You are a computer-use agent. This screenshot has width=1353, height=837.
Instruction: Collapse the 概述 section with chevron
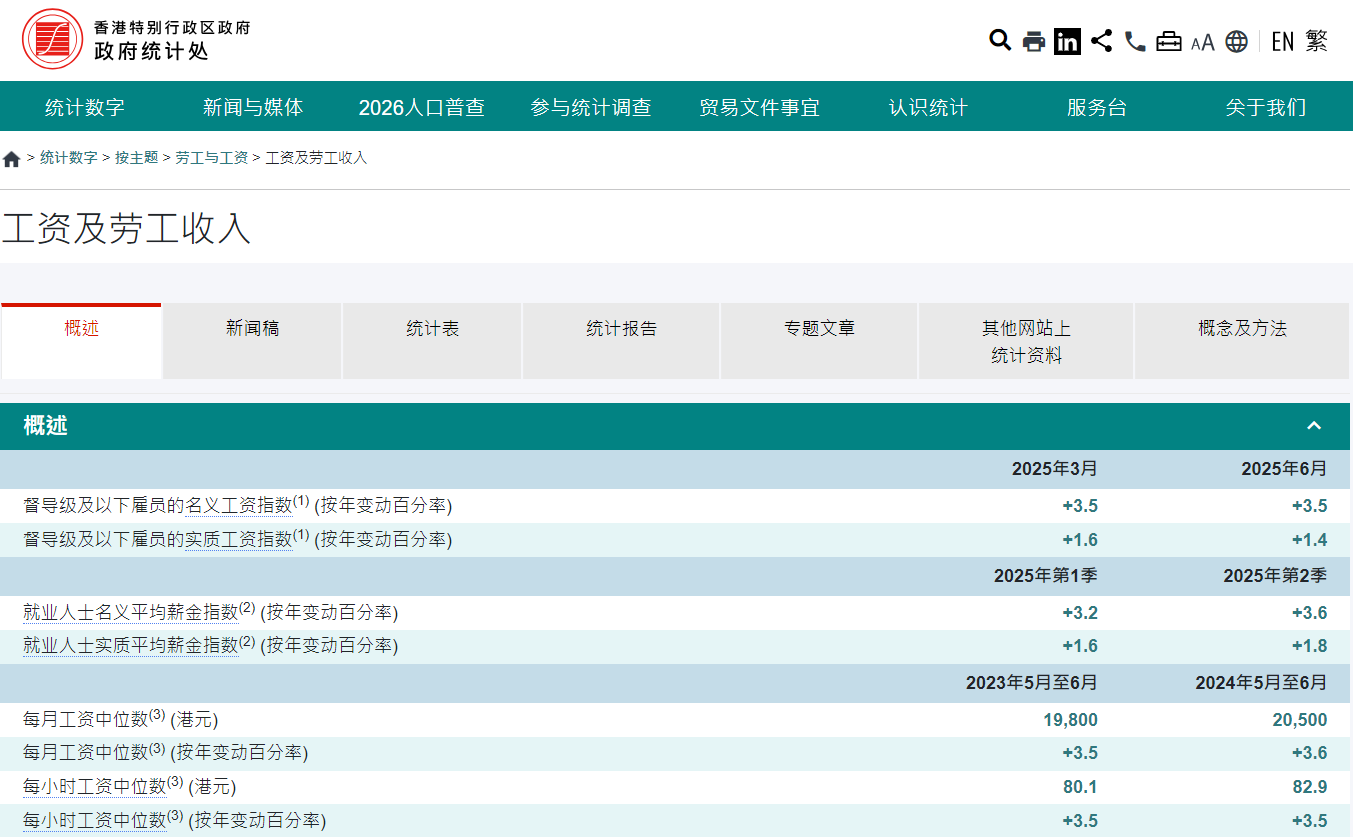tap(1313, 426)
